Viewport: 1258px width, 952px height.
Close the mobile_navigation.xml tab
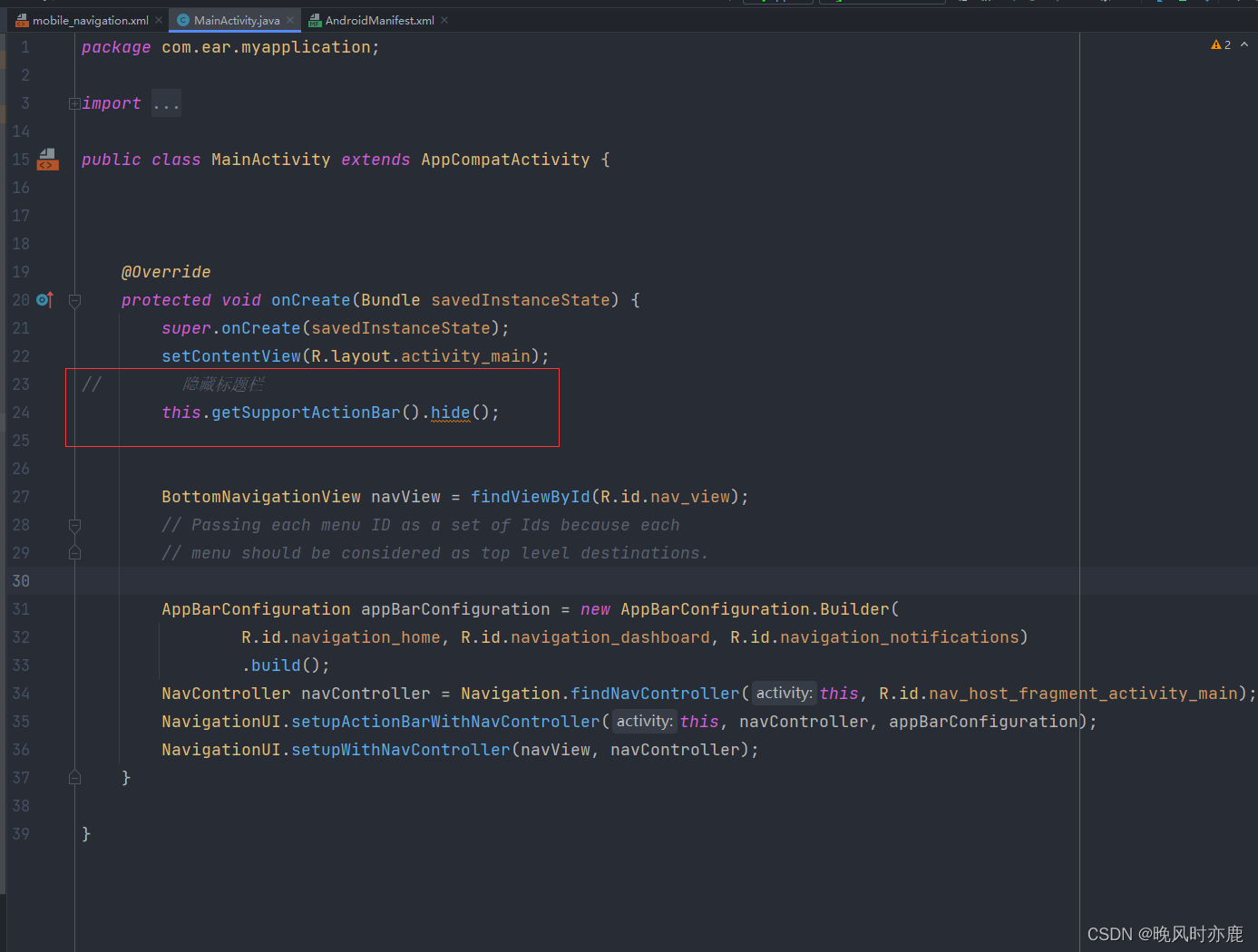tap(159, 20)
